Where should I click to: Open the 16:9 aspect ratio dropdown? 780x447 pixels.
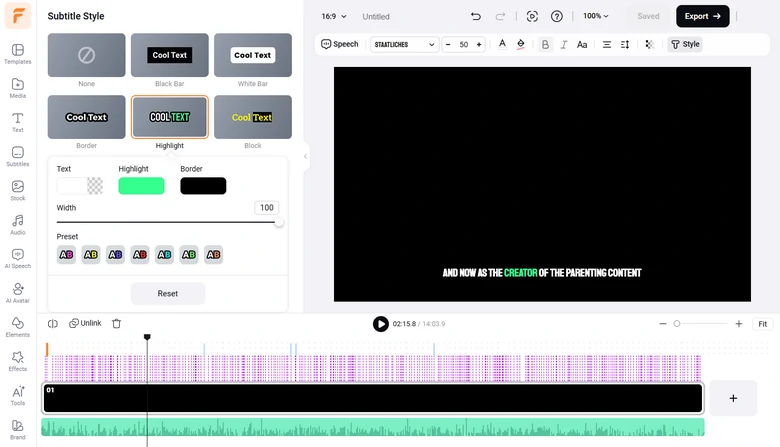(334, 16)
